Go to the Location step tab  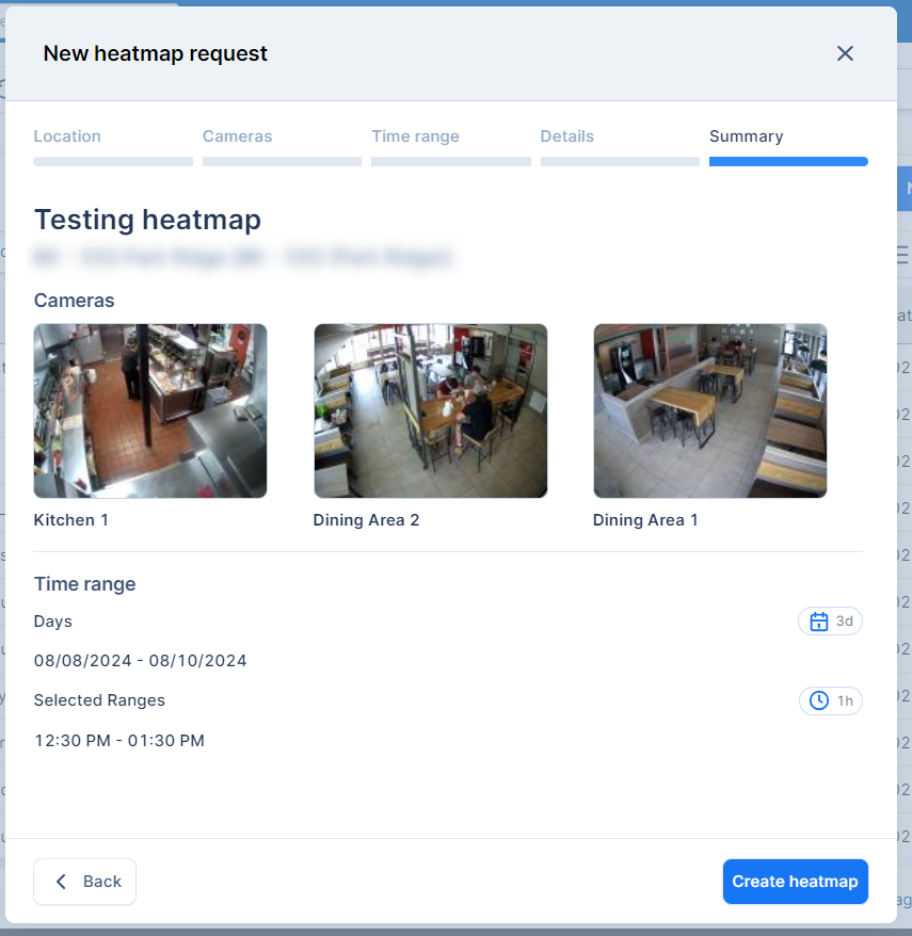67,137
